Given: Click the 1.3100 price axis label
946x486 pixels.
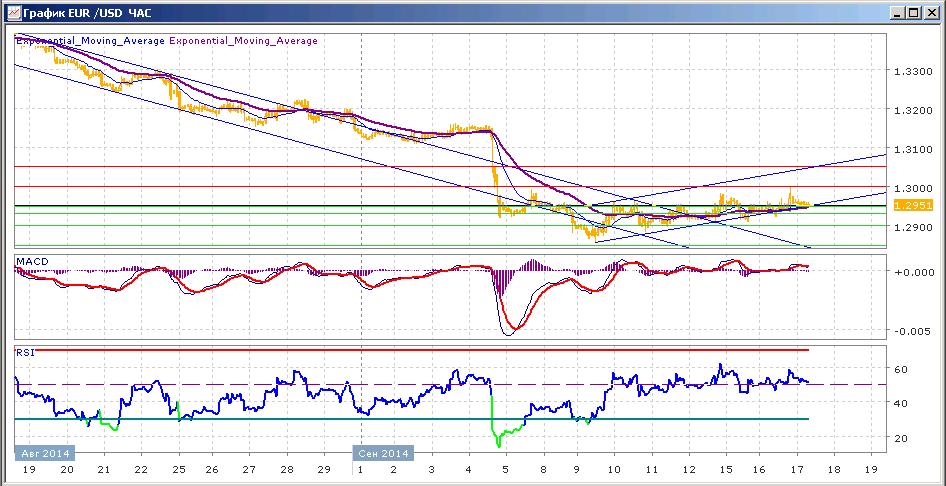Looking at the screenshot, I should pyautogui.click(x=913, y=148).
